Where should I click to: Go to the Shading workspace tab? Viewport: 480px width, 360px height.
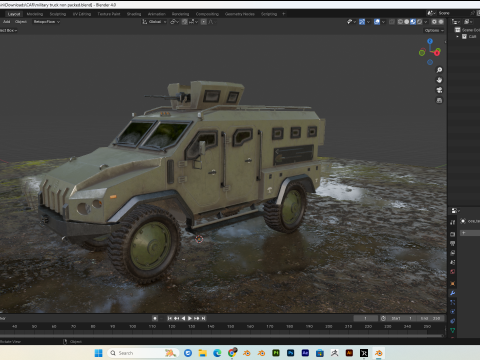pos(134,14)
